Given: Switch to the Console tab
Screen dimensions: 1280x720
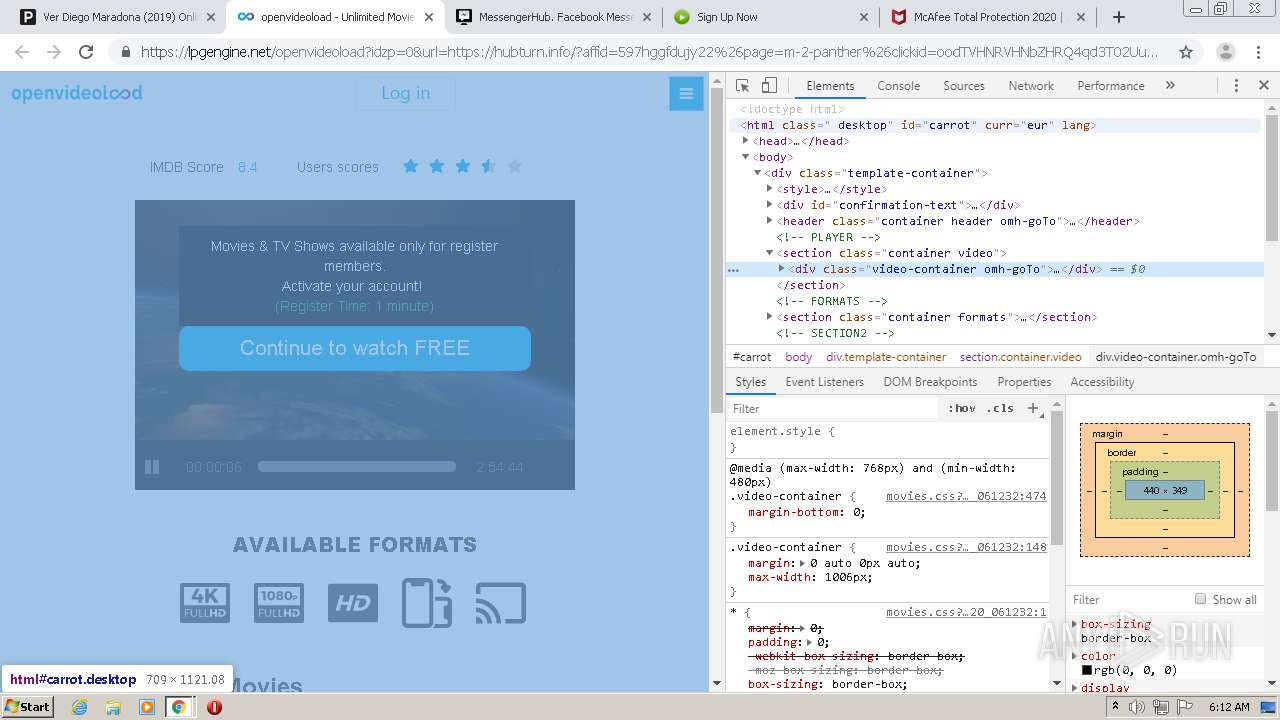Looking at the screenshot, I should (898, 86).
